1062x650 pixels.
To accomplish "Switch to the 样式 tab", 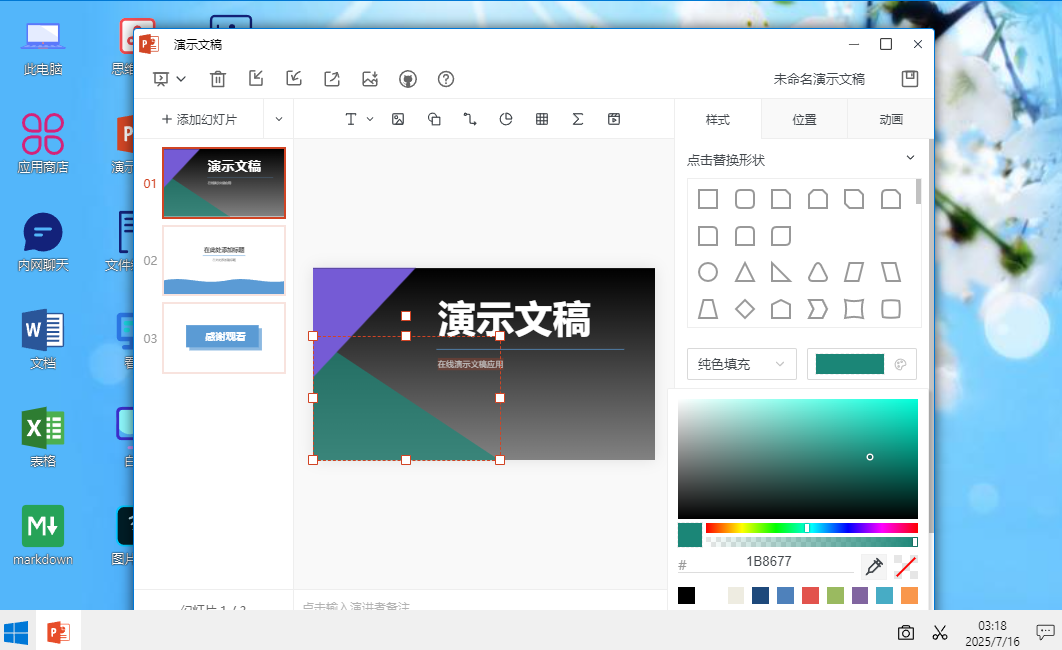I will (x=718, y=120).
